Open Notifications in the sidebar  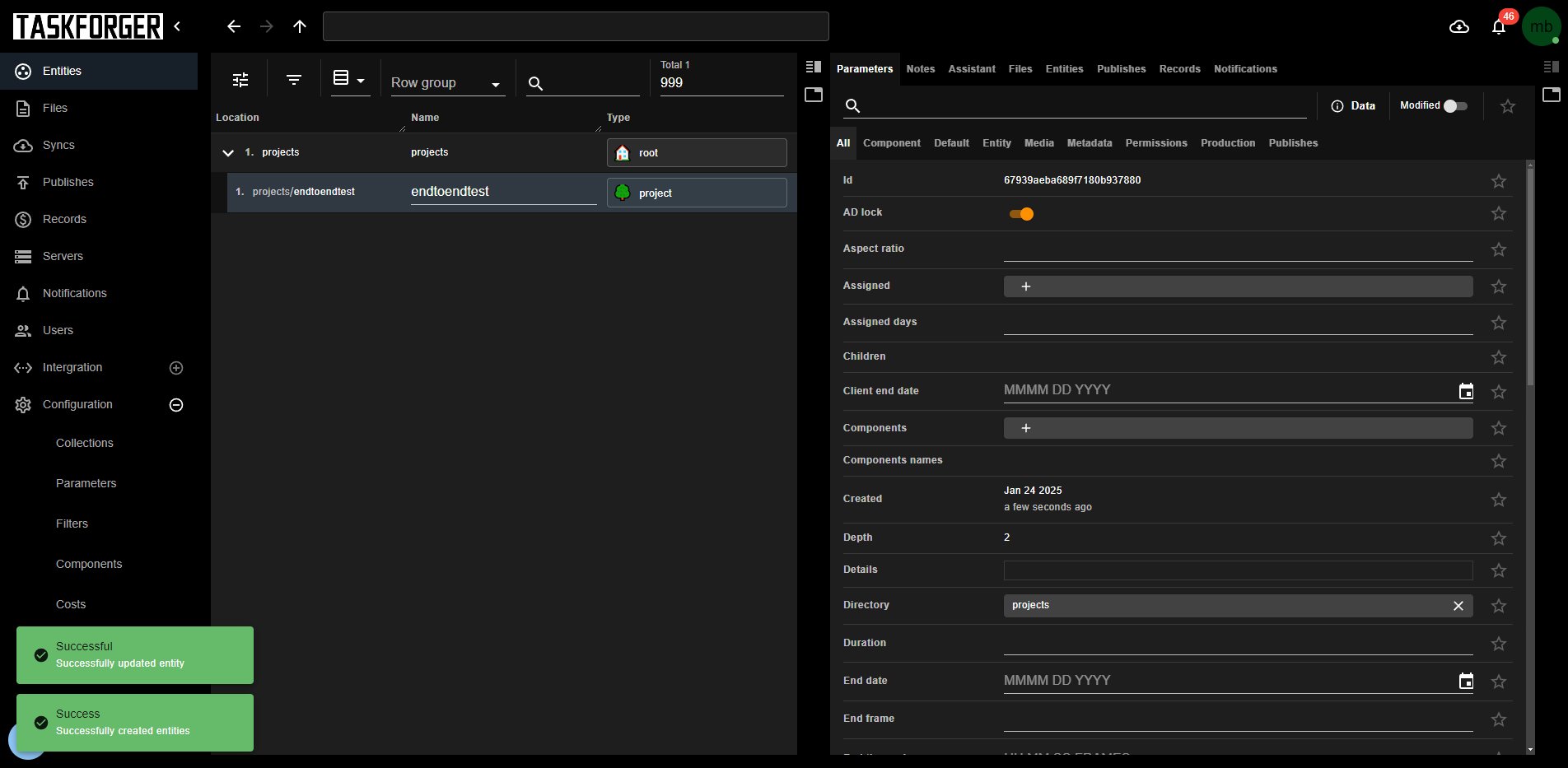[x=99, y=293]
